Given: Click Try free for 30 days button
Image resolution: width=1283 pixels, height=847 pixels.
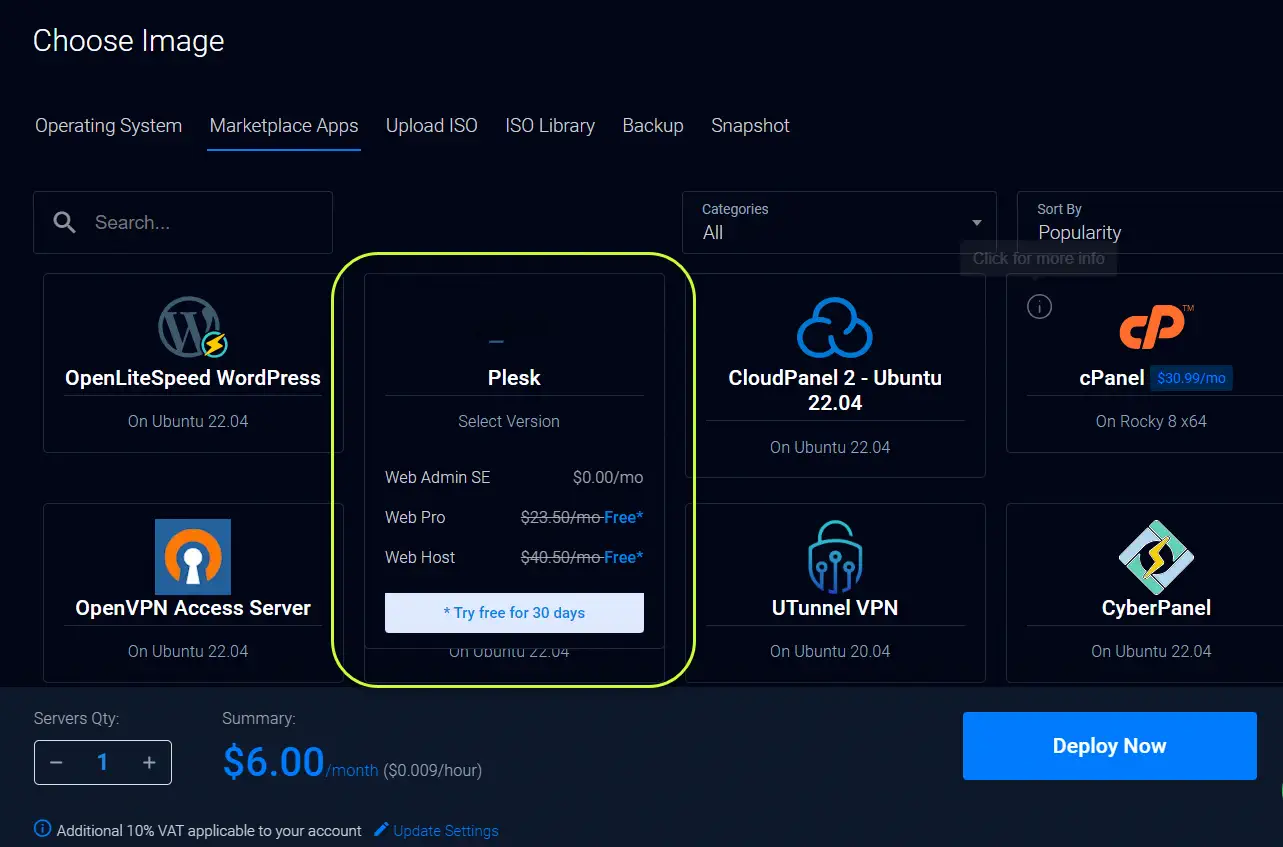Looking at the screenshot, I should tap(514, 613).
